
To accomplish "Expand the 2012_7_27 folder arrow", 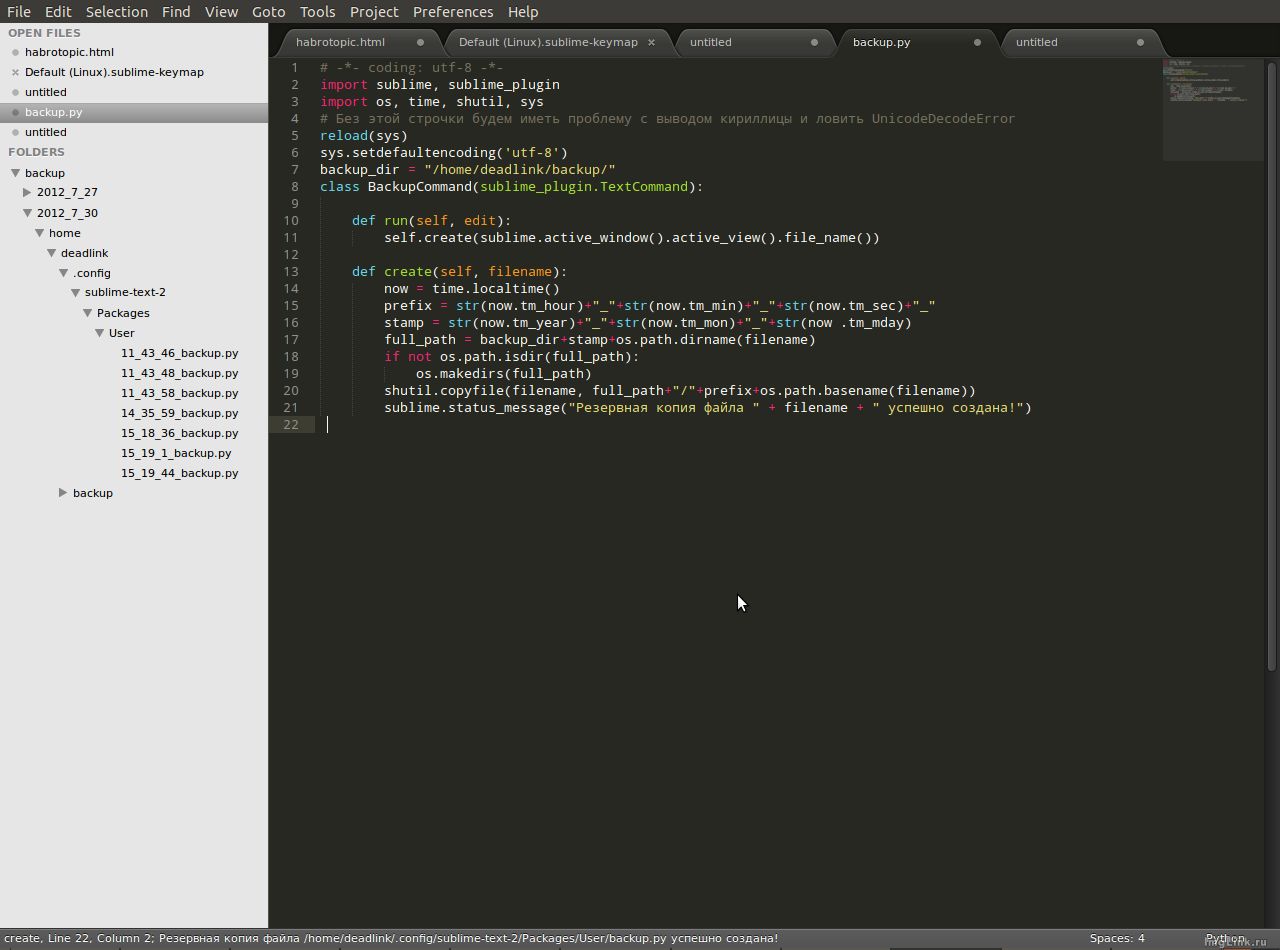I will (x=27, y=192).
